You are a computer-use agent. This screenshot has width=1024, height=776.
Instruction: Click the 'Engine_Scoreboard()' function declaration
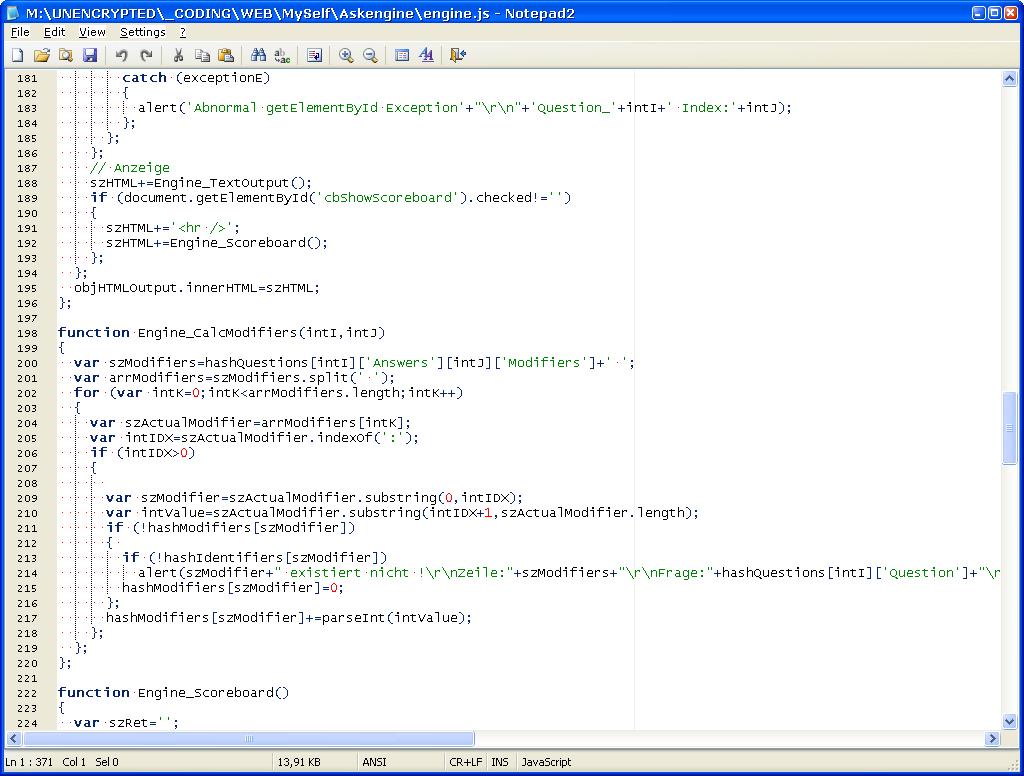pyautogui.click(x=213, y=692)
